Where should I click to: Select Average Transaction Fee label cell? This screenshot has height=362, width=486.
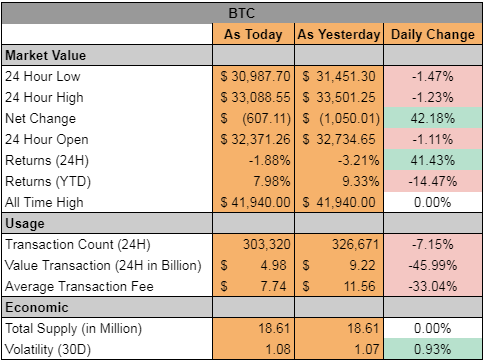(107, 286)
